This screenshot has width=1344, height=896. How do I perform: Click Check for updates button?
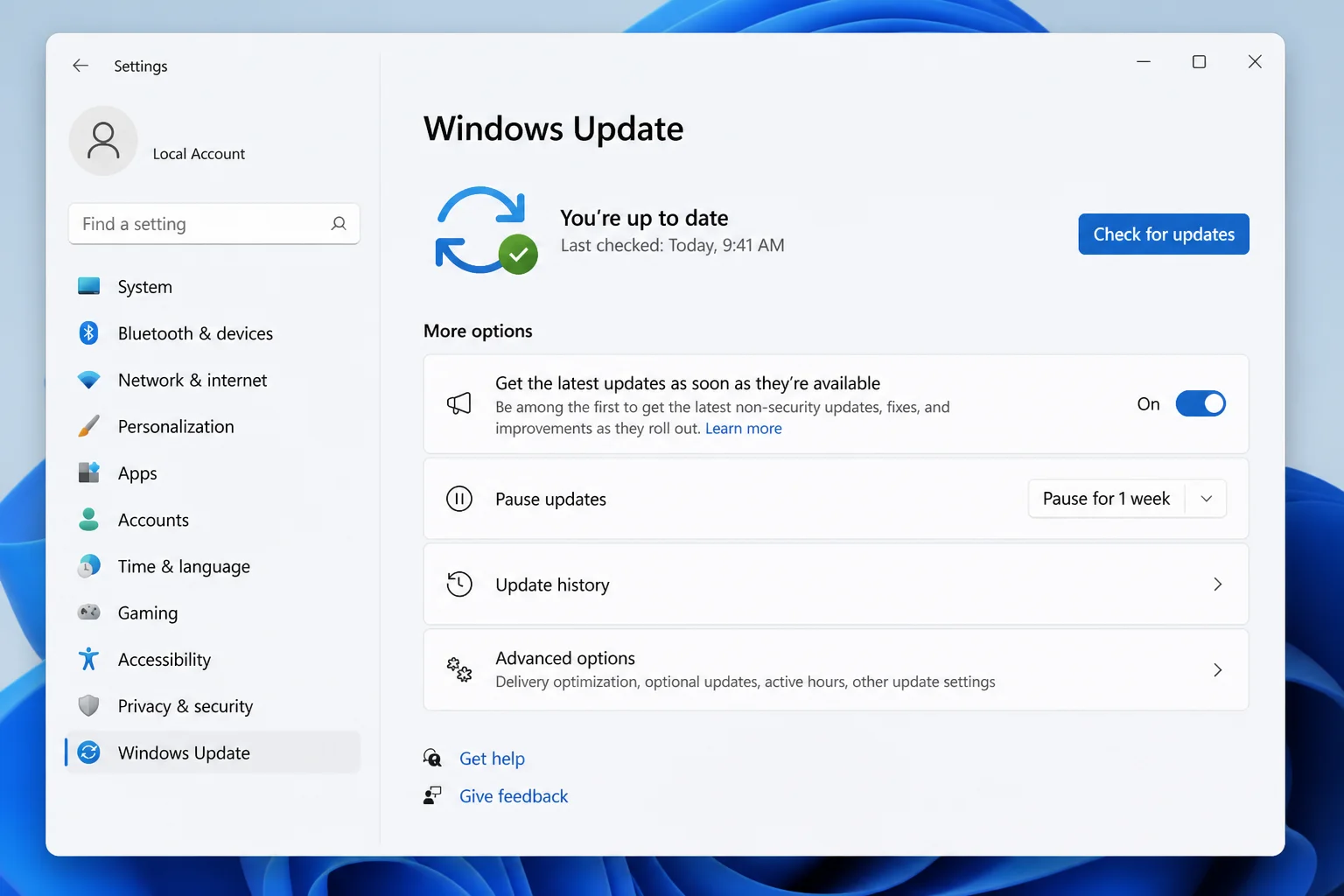(1164, 234)
